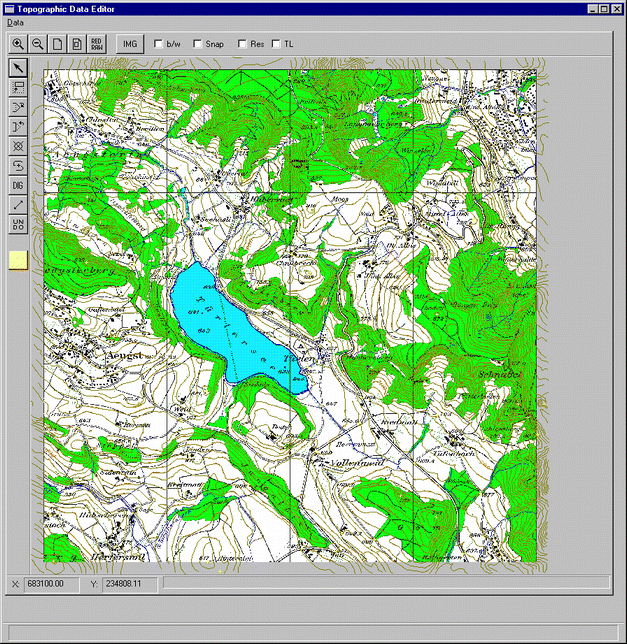Select the arrow pointer tool
The width and height of the screenshot is (627, 644).
point(19,67)
